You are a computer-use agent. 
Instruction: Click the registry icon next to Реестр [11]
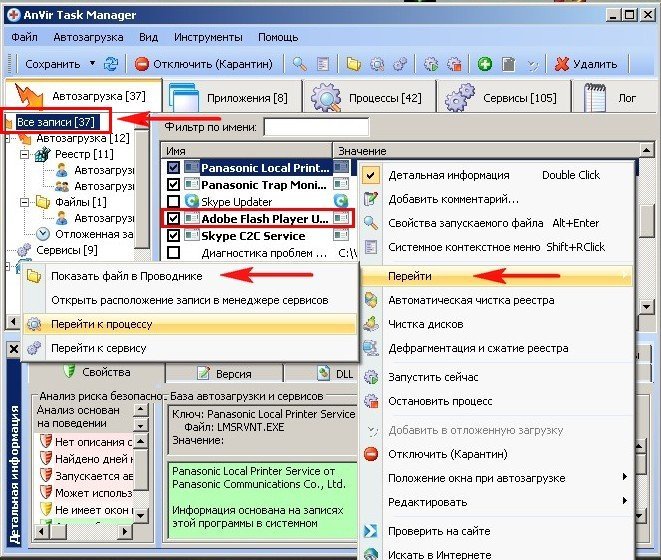coord(43,154)
